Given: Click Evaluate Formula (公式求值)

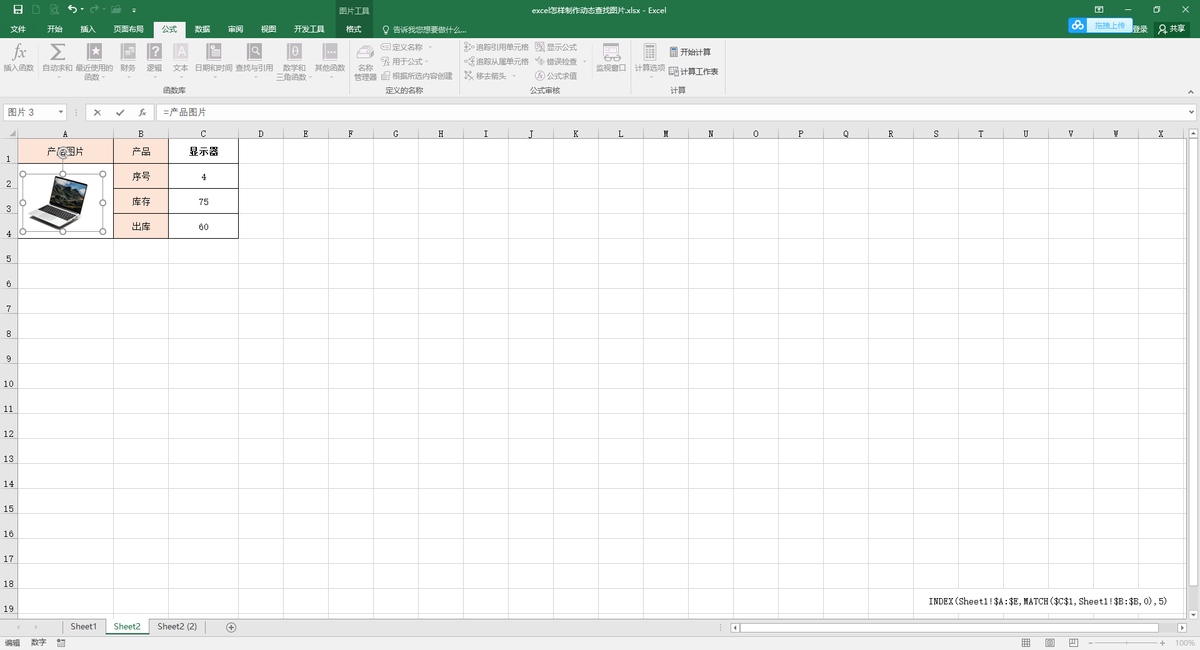Looking at the screenshot, I should coord(556,76).
